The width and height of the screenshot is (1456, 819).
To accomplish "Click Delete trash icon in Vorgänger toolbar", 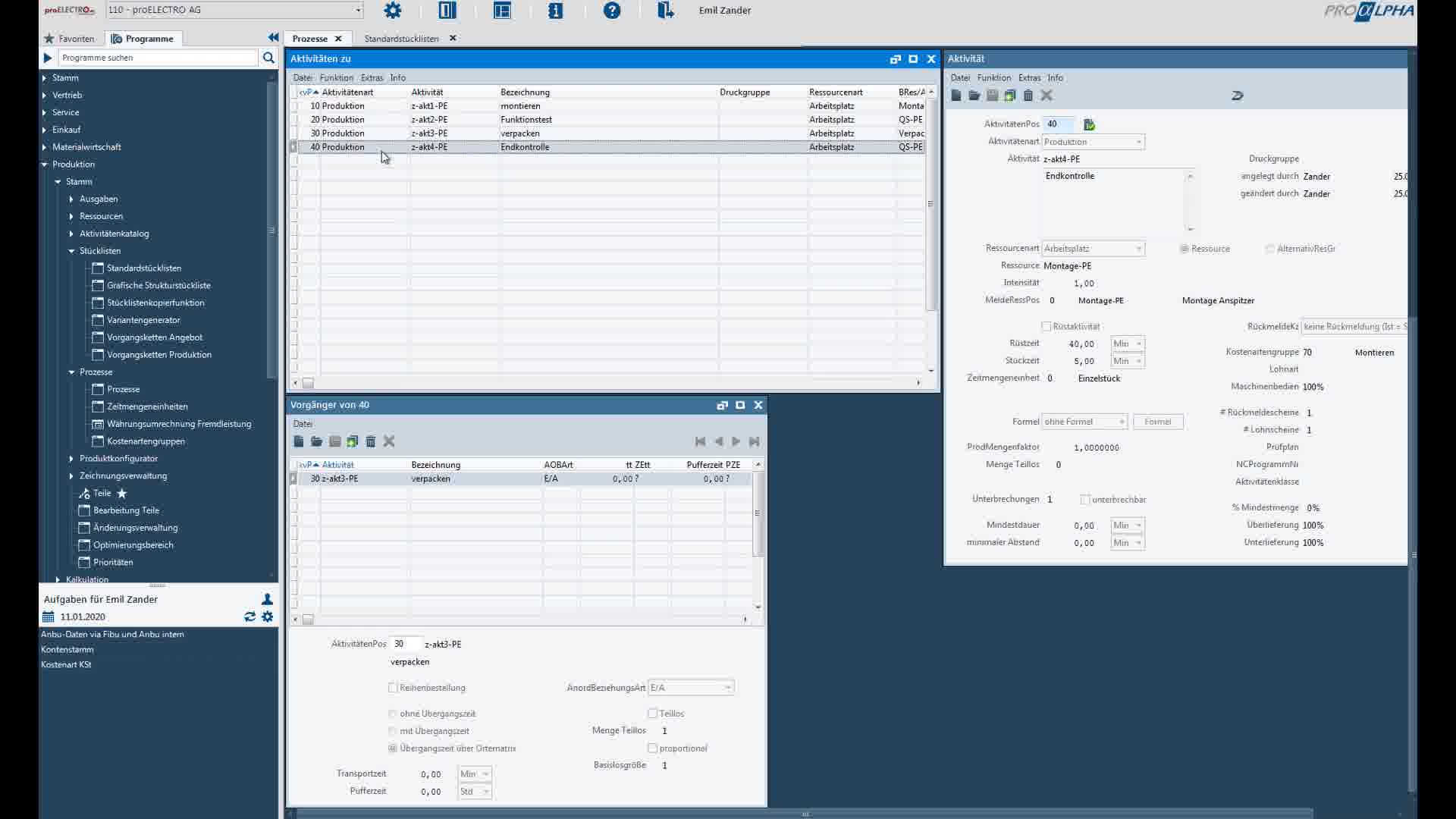I will (371, 441).
